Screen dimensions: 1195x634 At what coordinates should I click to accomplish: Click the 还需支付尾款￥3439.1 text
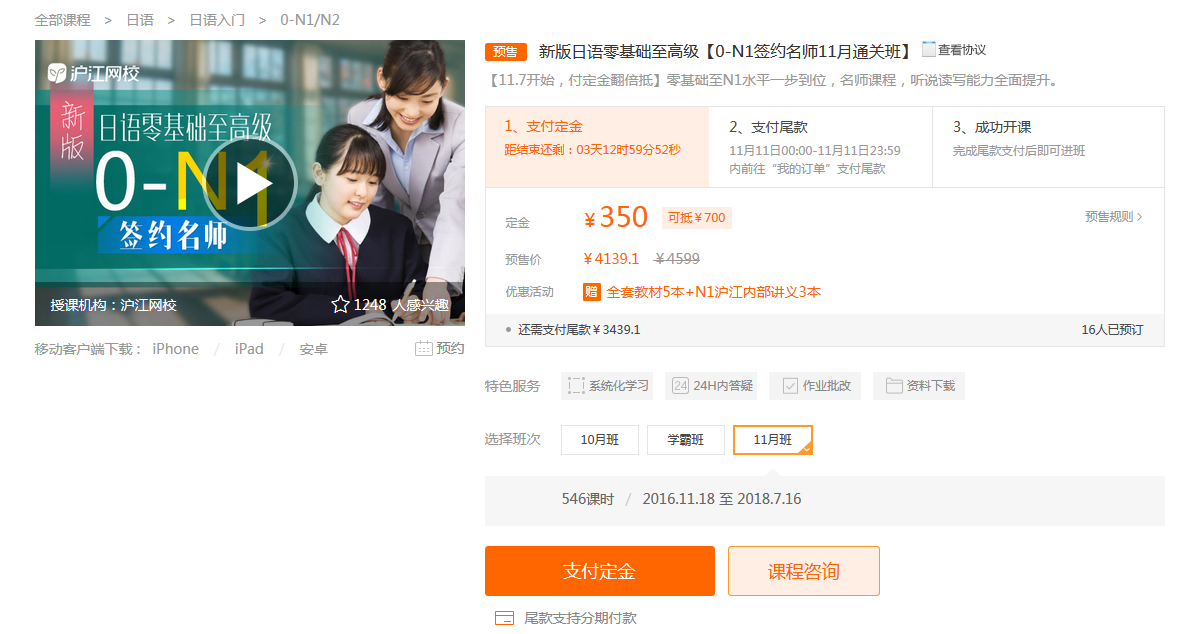(x=579, y=329)
